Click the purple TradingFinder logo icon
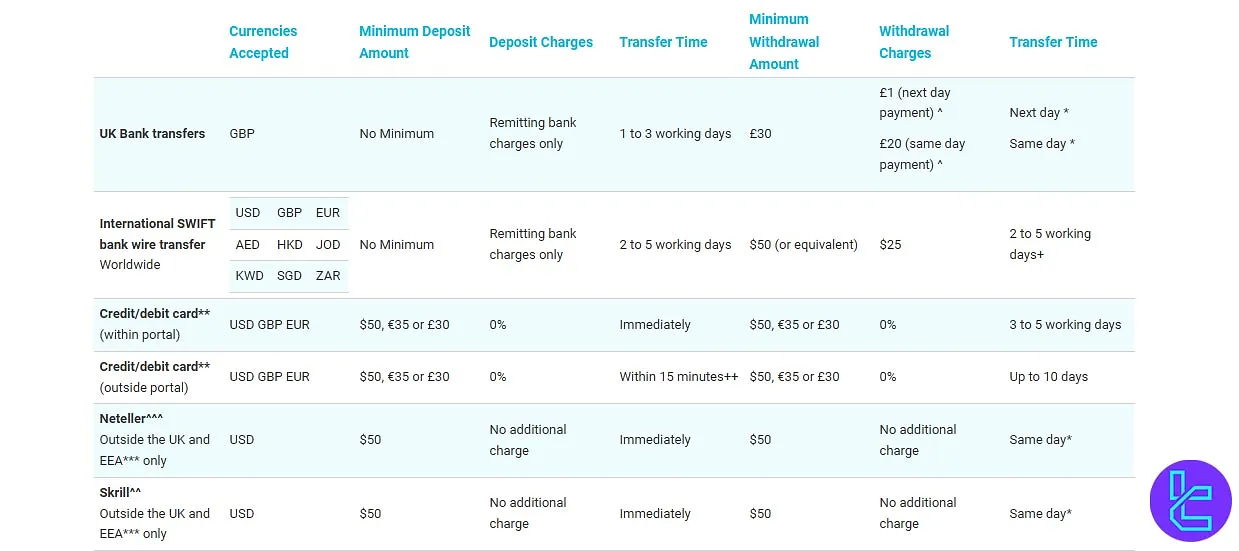This screenshot has height=551, width=1239. 1190,500
